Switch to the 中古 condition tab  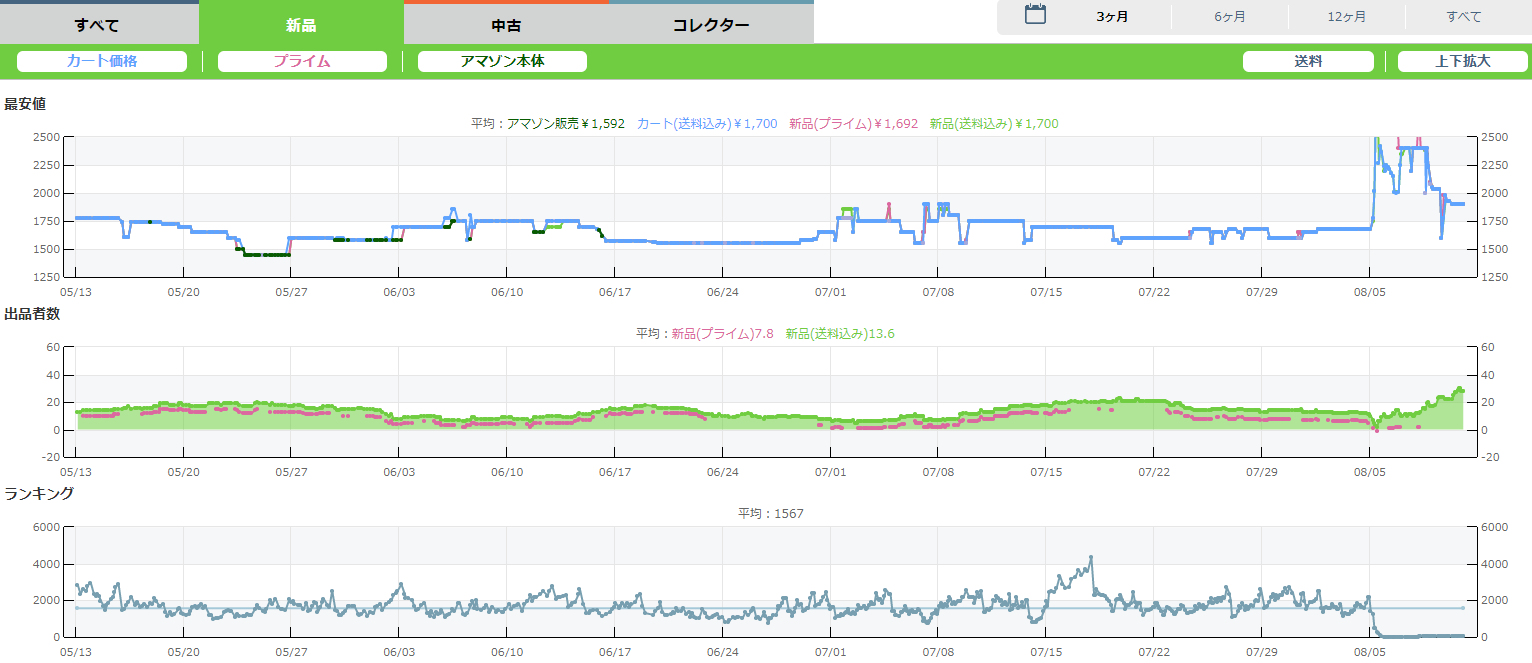click(x=506, y=25)
